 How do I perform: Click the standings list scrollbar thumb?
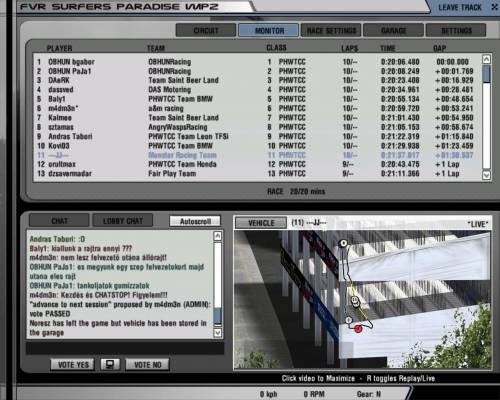pos(486,74)
